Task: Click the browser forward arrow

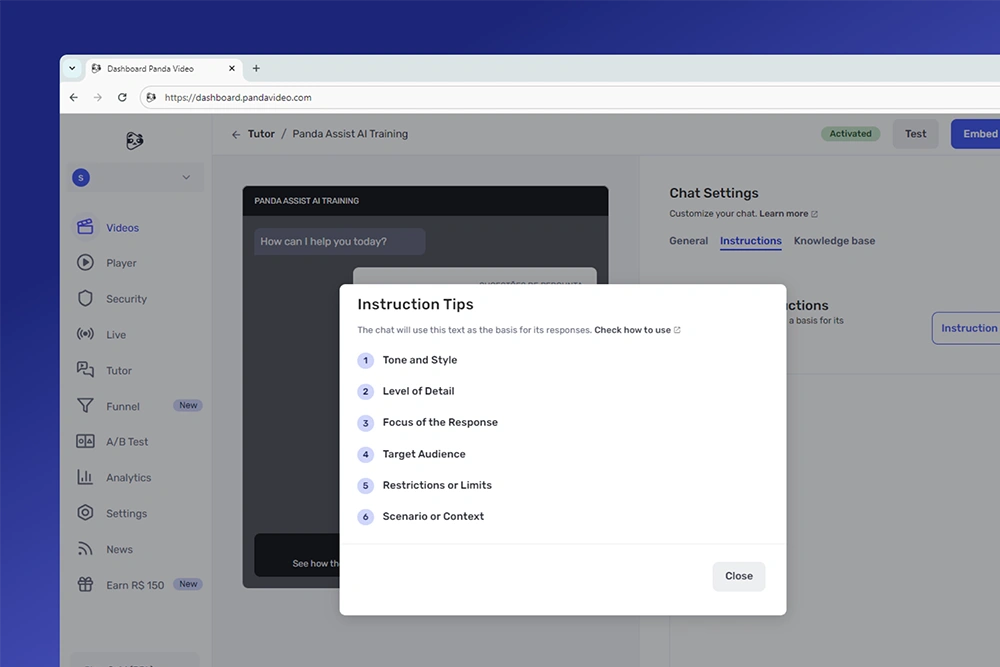Action: [x=98, y=98]
